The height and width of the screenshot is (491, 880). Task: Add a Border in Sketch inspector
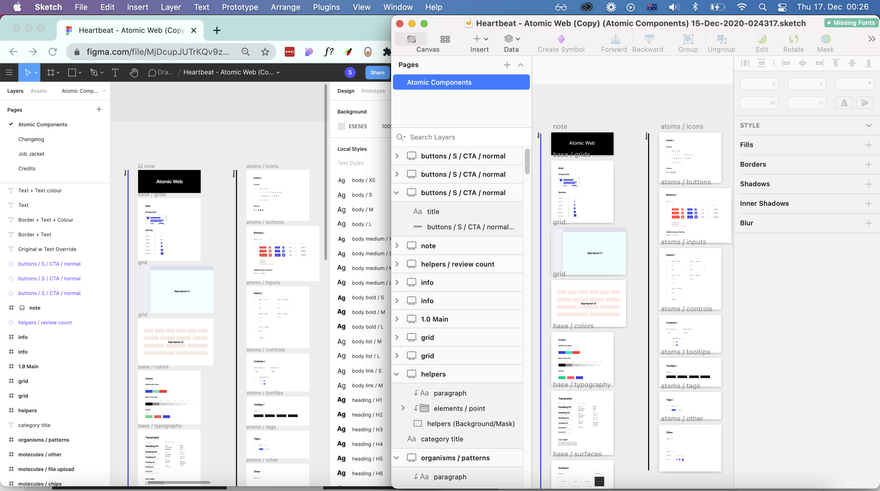pyautogui.click(x=868, y=164)
